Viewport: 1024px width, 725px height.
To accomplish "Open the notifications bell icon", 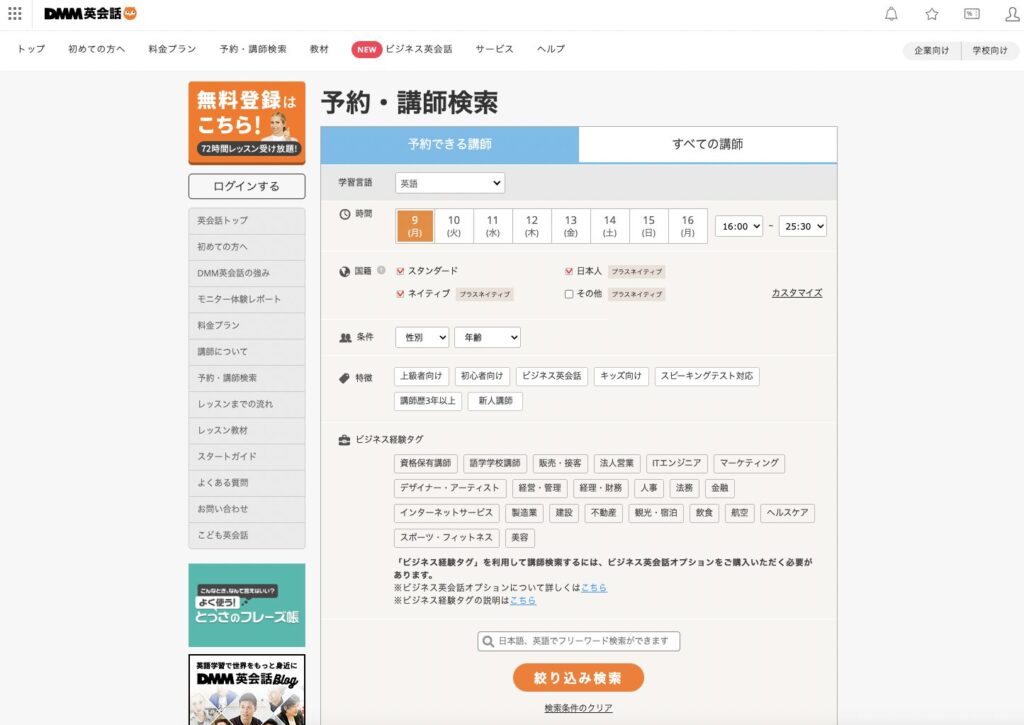I will [891, 14].
